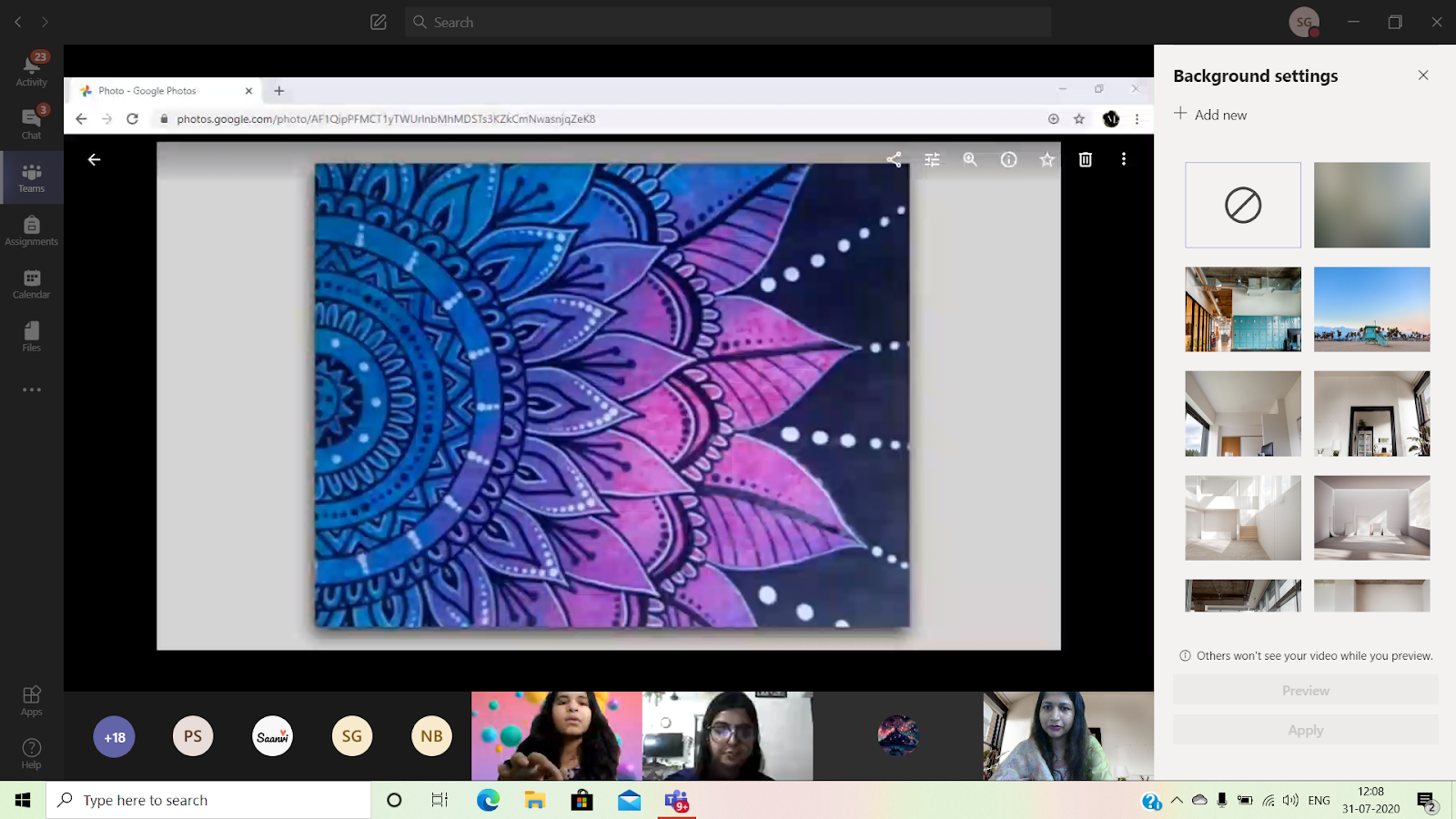1456x819 pixels.
Task: Open the Windows notification center
Action: coord(1426,801)
